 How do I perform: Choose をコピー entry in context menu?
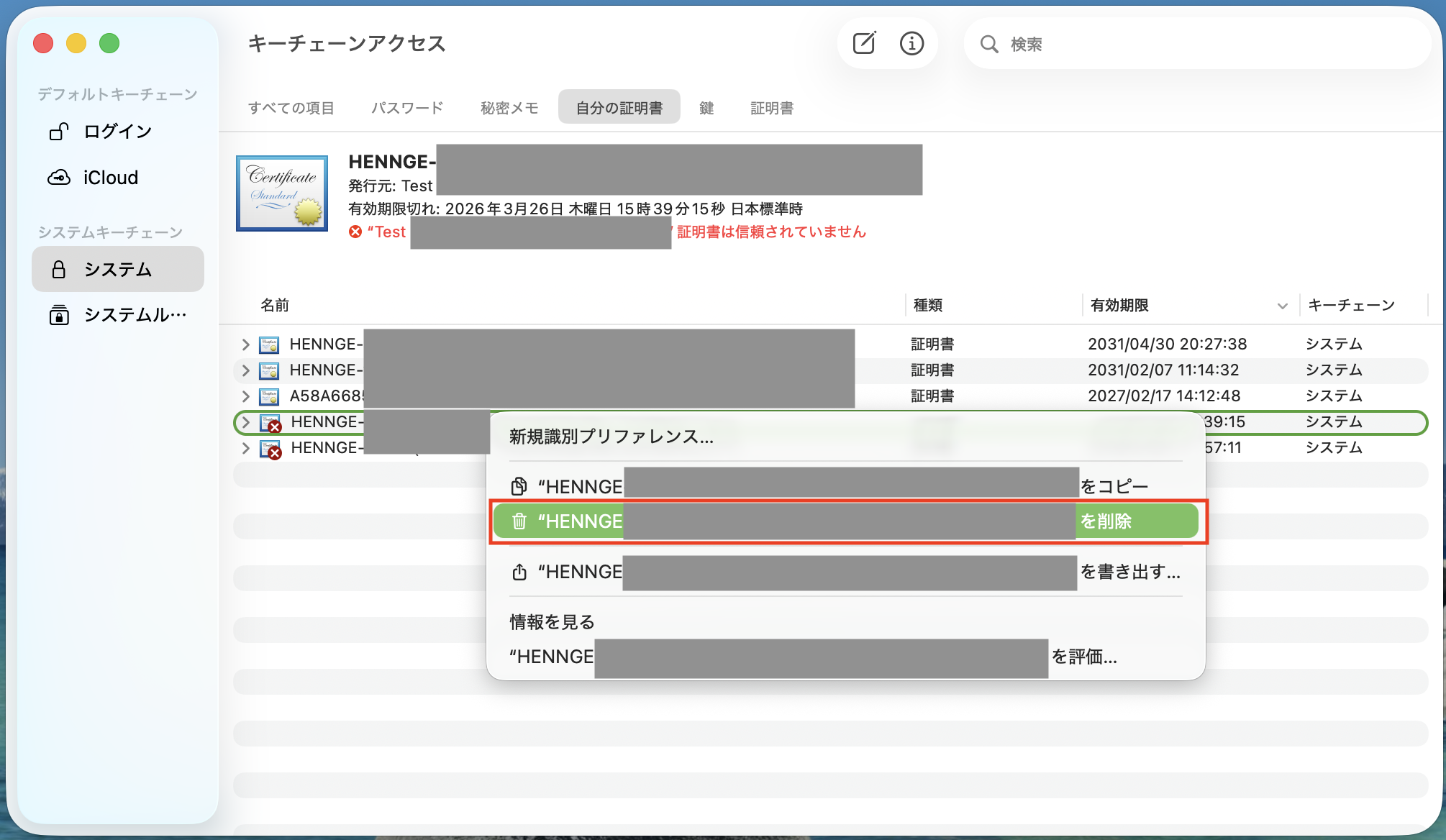[845, 486]
